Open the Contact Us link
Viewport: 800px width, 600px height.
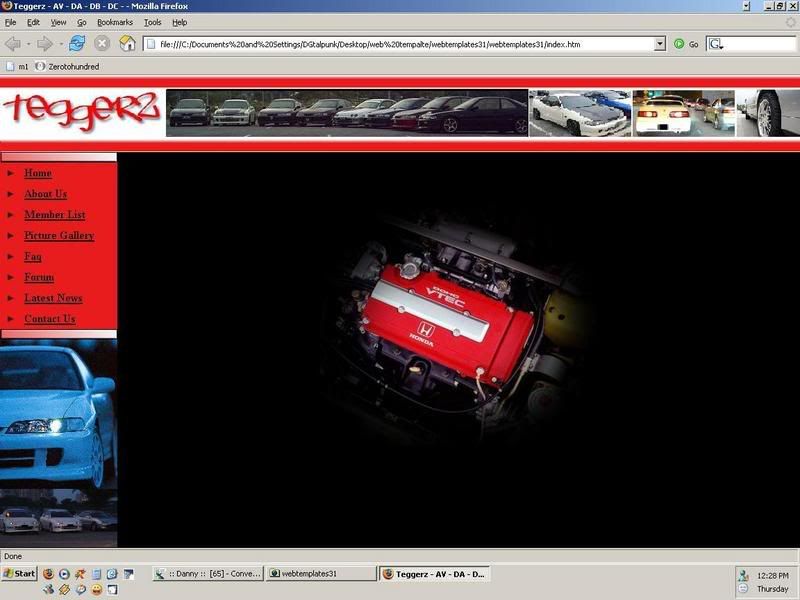(x=49, y=319)
